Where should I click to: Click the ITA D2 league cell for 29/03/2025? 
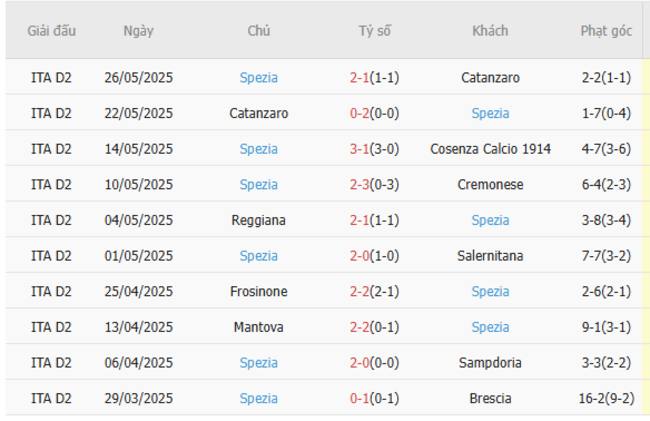51,398
